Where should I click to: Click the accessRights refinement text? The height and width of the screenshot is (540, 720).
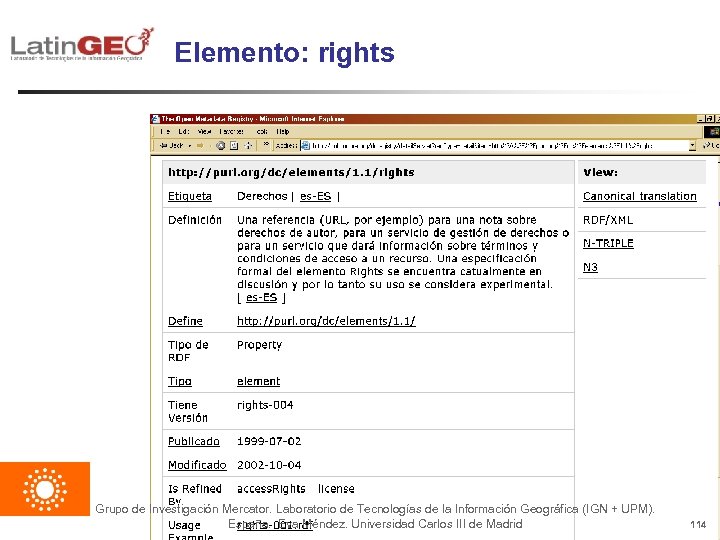(x=271, y=489)
